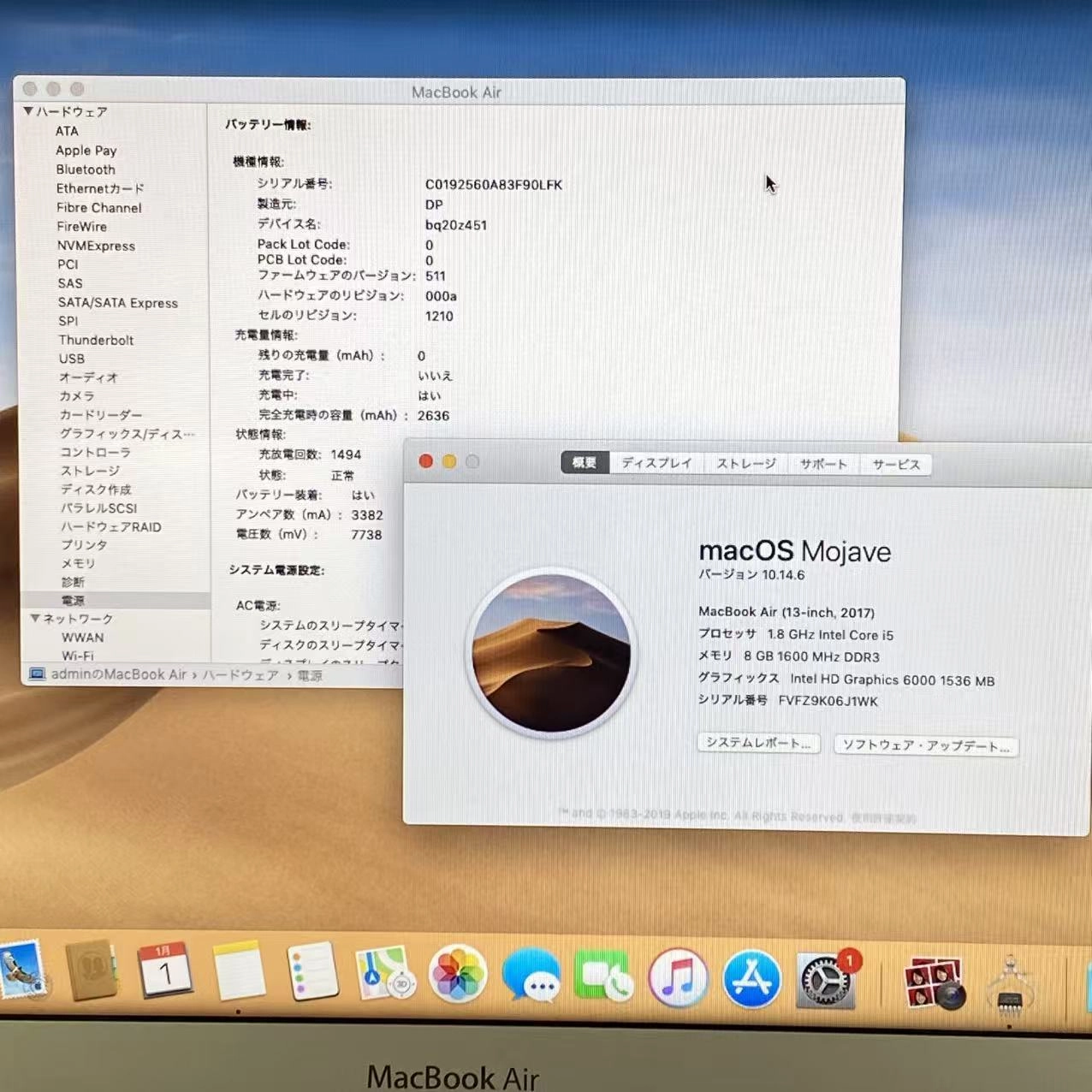
Task: Open iTunes from the Dock
Action: coord(678,977)
